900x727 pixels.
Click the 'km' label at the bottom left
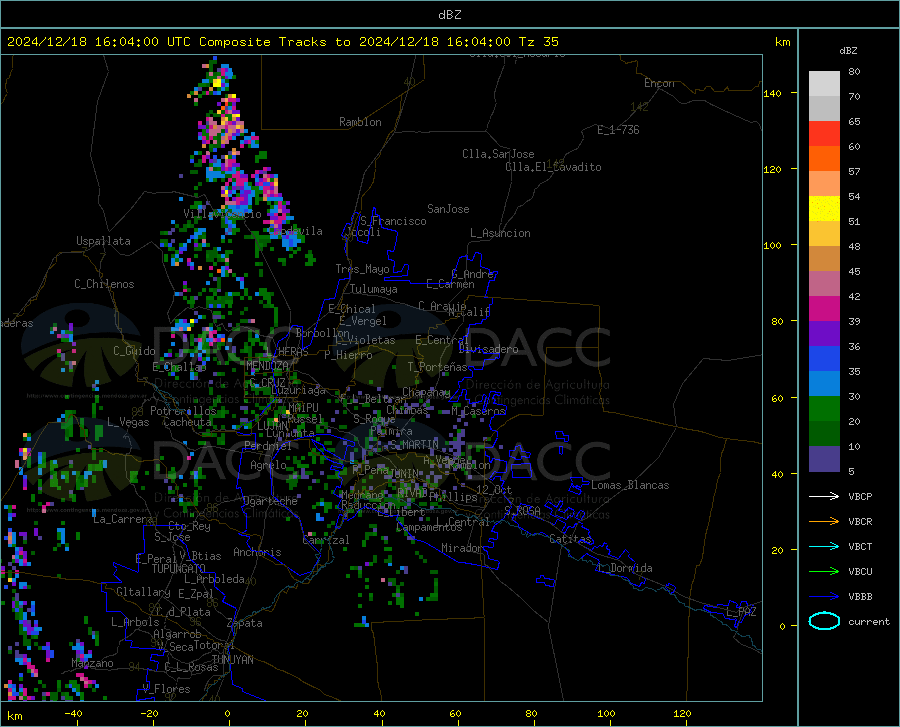click(x=14, y=716)
